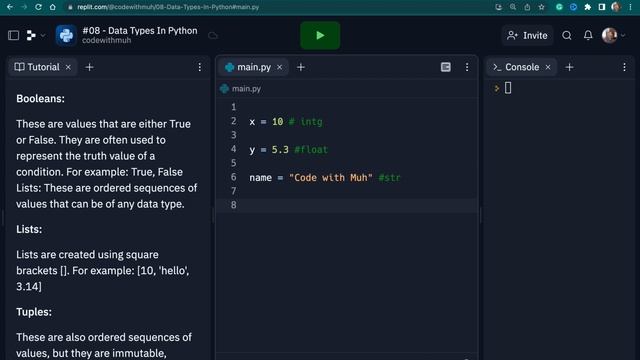
Task: Click code line y = 5.3
Action: tap(288, 150)
